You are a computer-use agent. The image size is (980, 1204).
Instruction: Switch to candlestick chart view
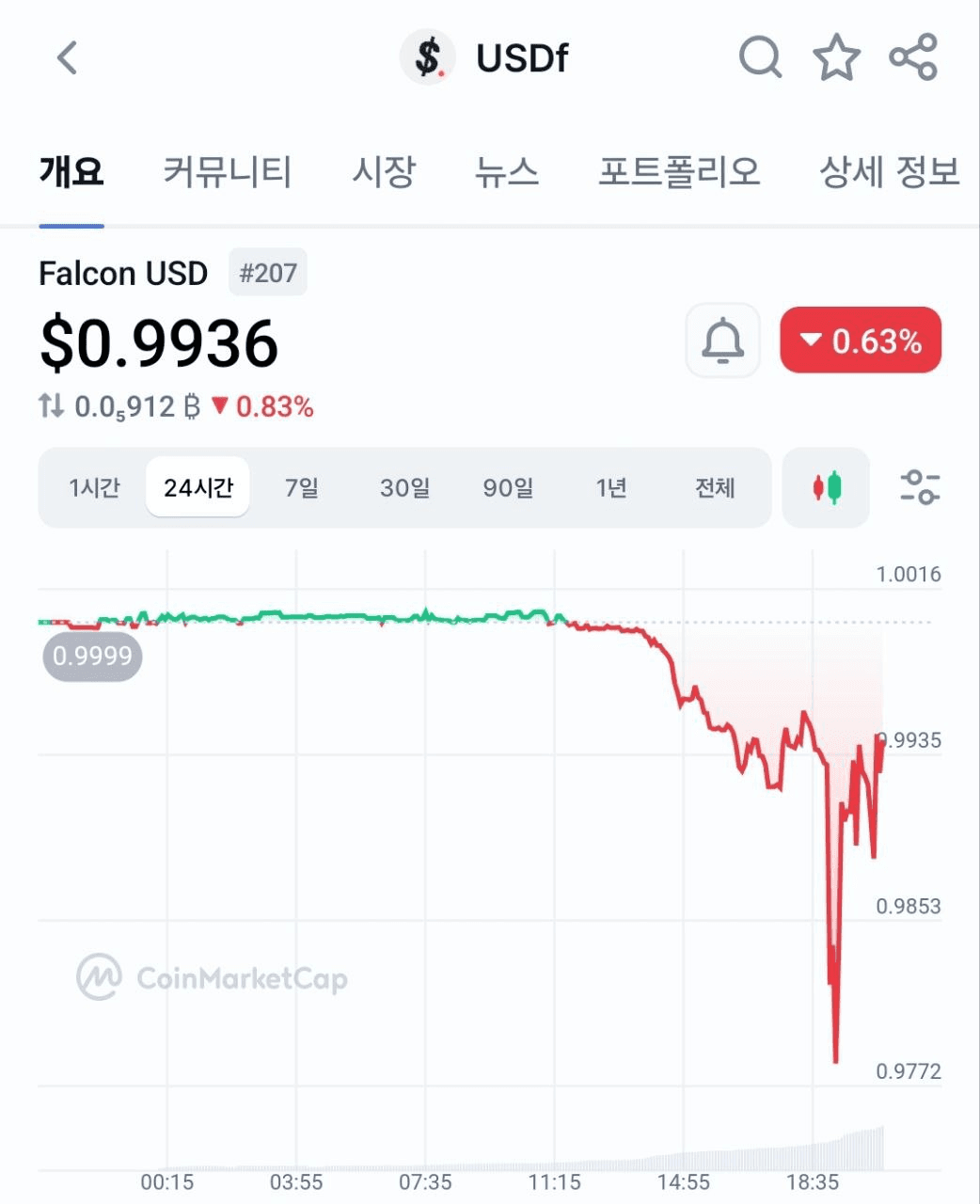[827, 487]
